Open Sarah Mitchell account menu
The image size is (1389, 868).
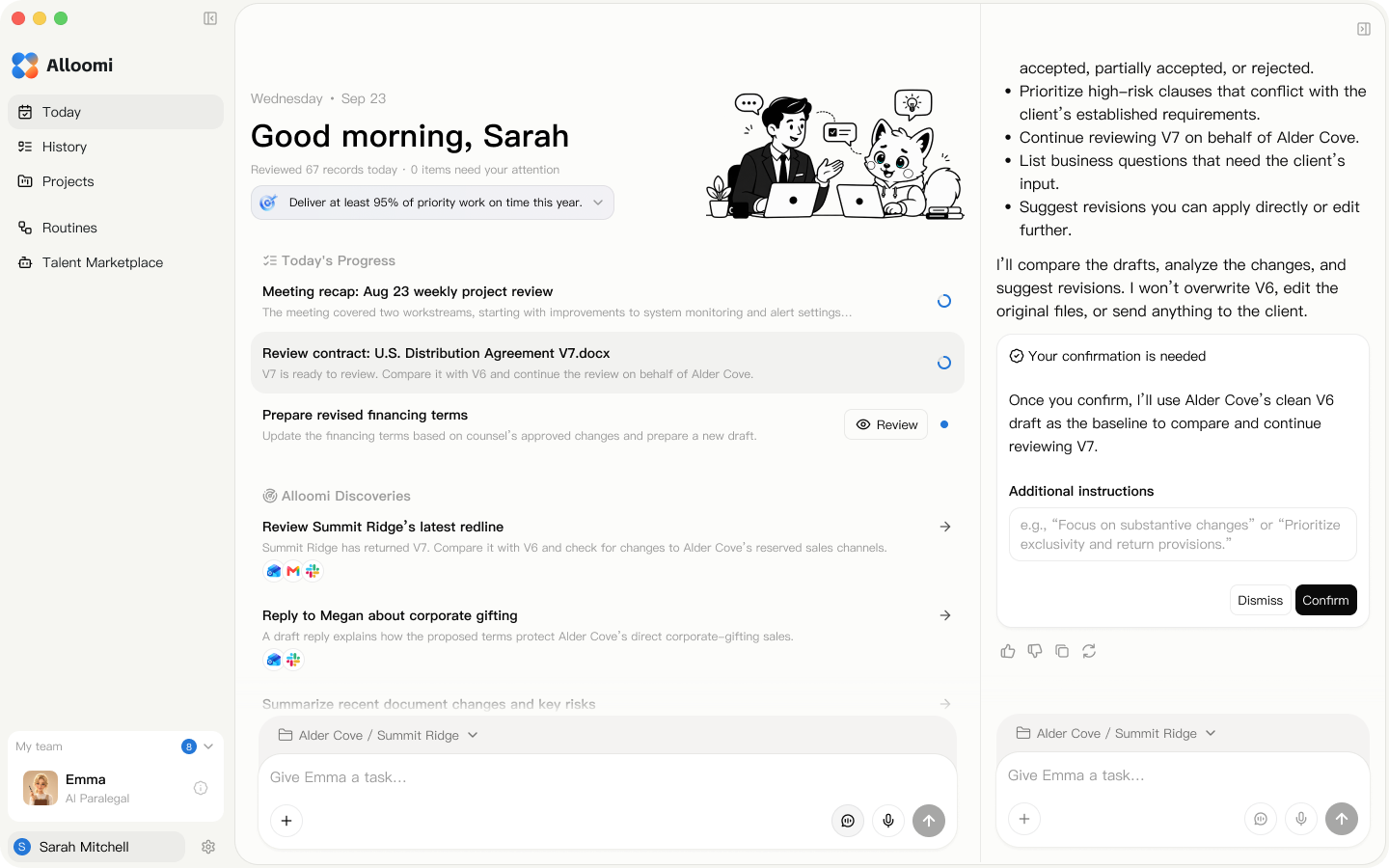(96, 847)
